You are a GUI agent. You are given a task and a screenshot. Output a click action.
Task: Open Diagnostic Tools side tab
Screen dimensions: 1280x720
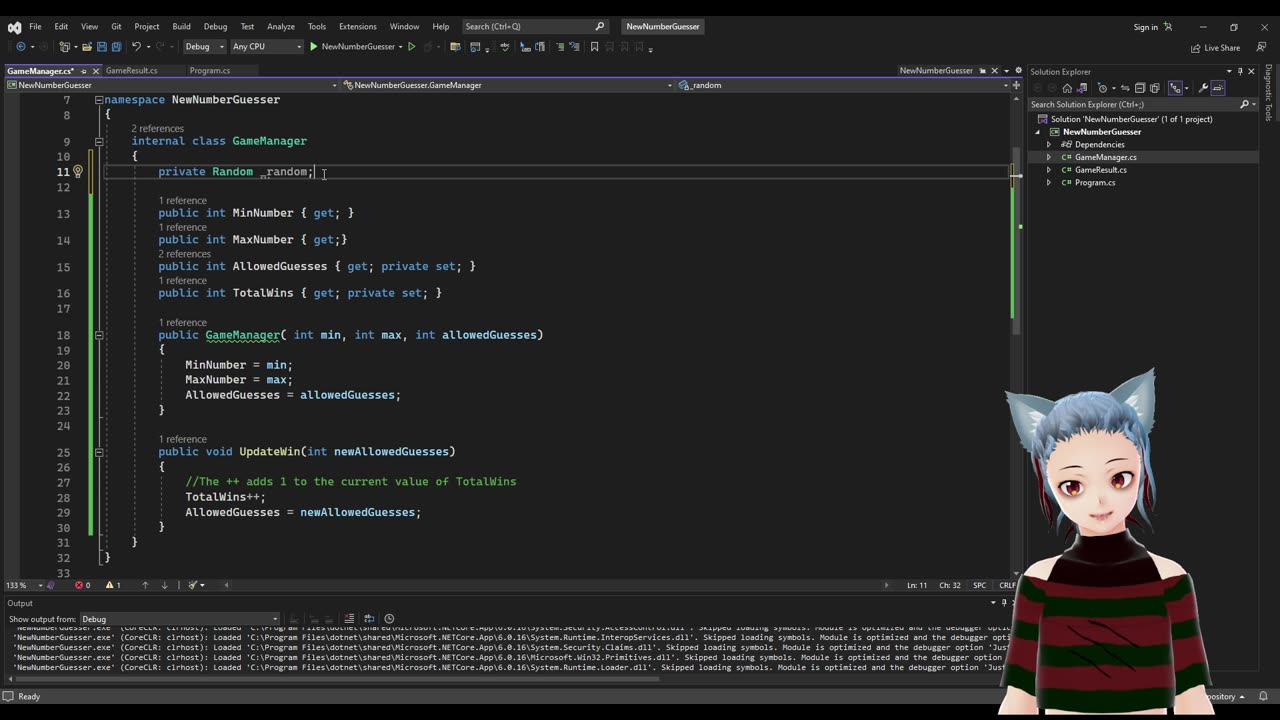[x=1268, y=94]
